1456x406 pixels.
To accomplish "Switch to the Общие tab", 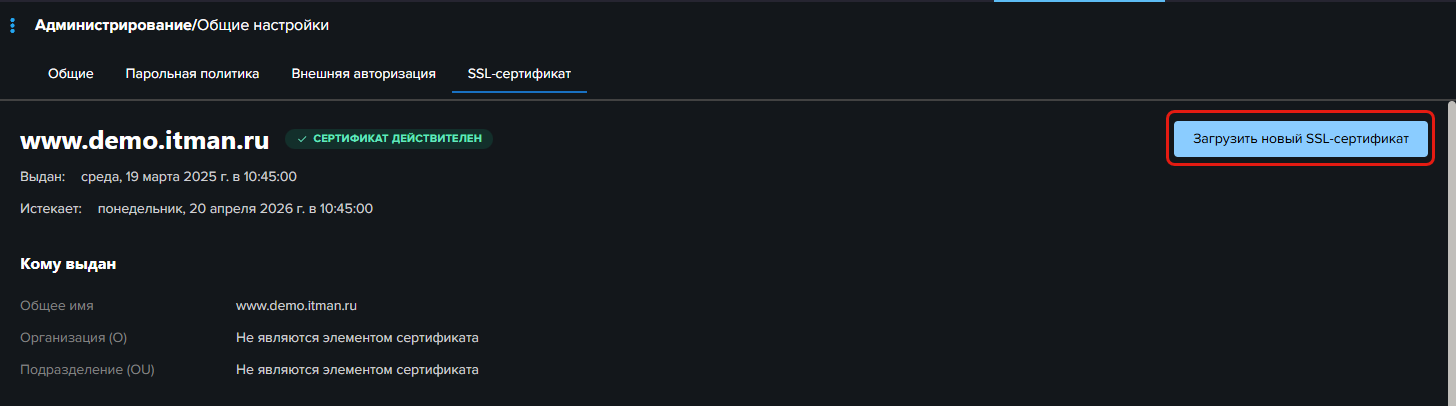I will point(71,74).
